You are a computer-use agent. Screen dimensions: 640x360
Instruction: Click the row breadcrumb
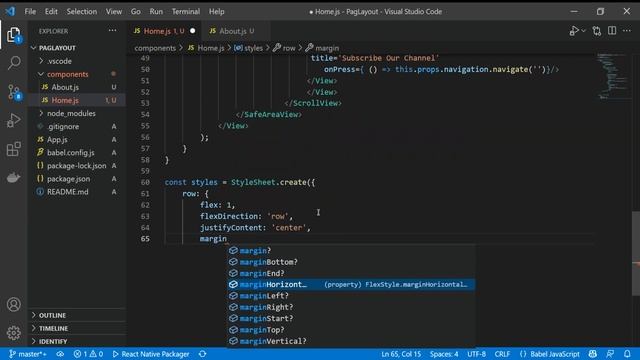click(284, 48)
